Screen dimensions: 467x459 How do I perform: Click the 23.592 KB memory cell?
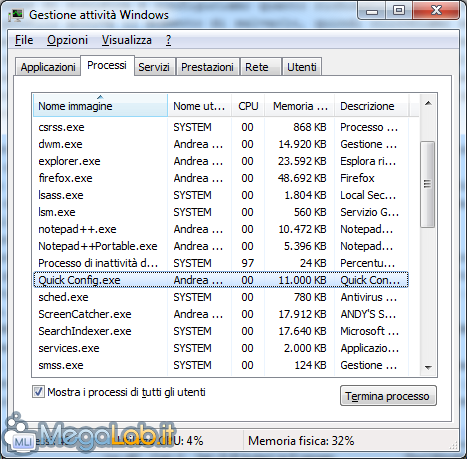click(x=302, y=161)
